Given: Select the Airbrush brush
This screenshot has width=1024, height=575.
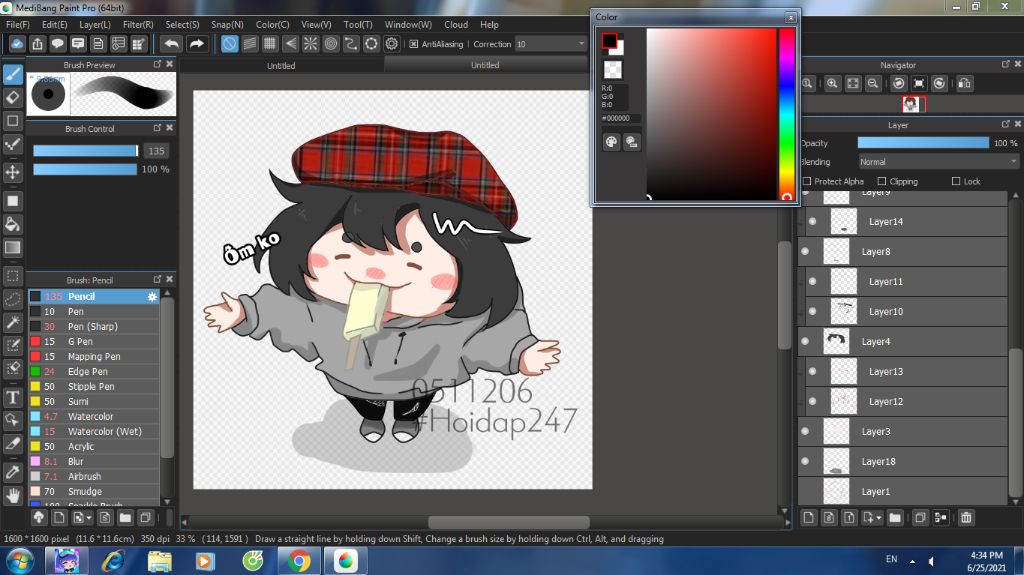Looking at the screenshot, I should point(94,476).
